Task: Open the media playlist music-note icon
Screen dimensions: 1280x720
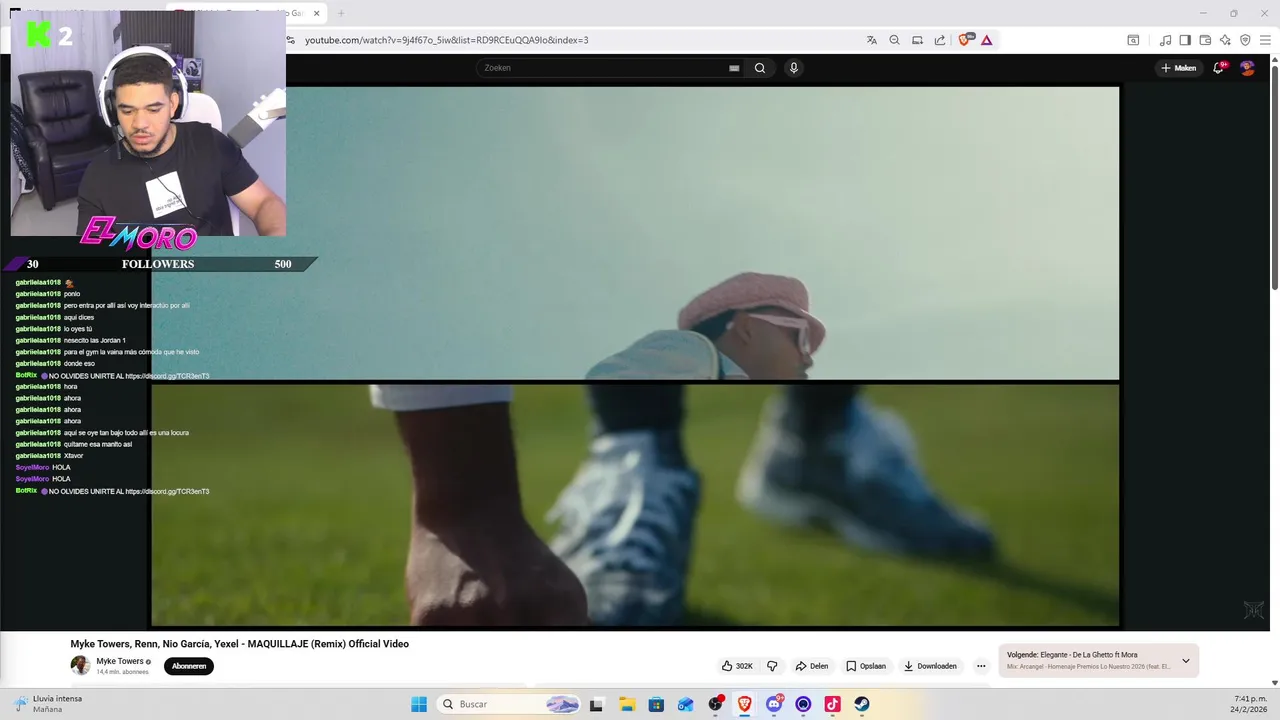Action: [1165, 40]
